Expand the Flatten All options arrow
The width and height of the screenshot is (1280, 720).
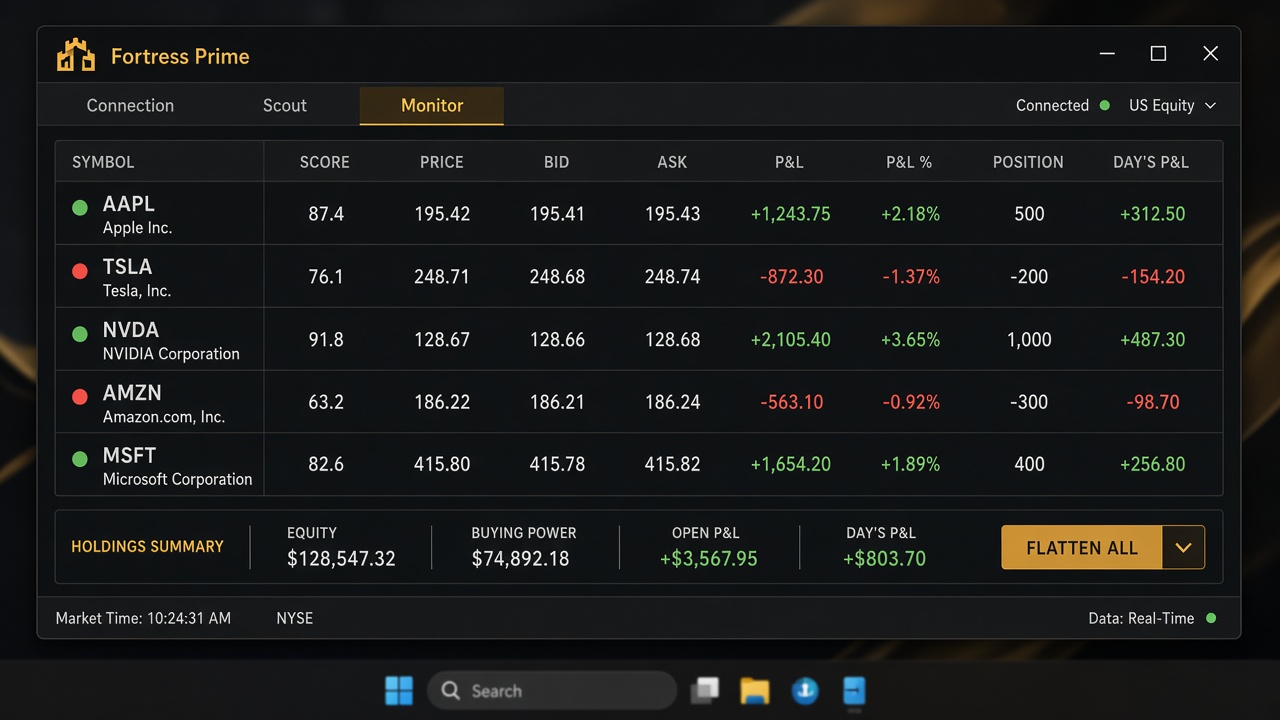[1183, 548]
